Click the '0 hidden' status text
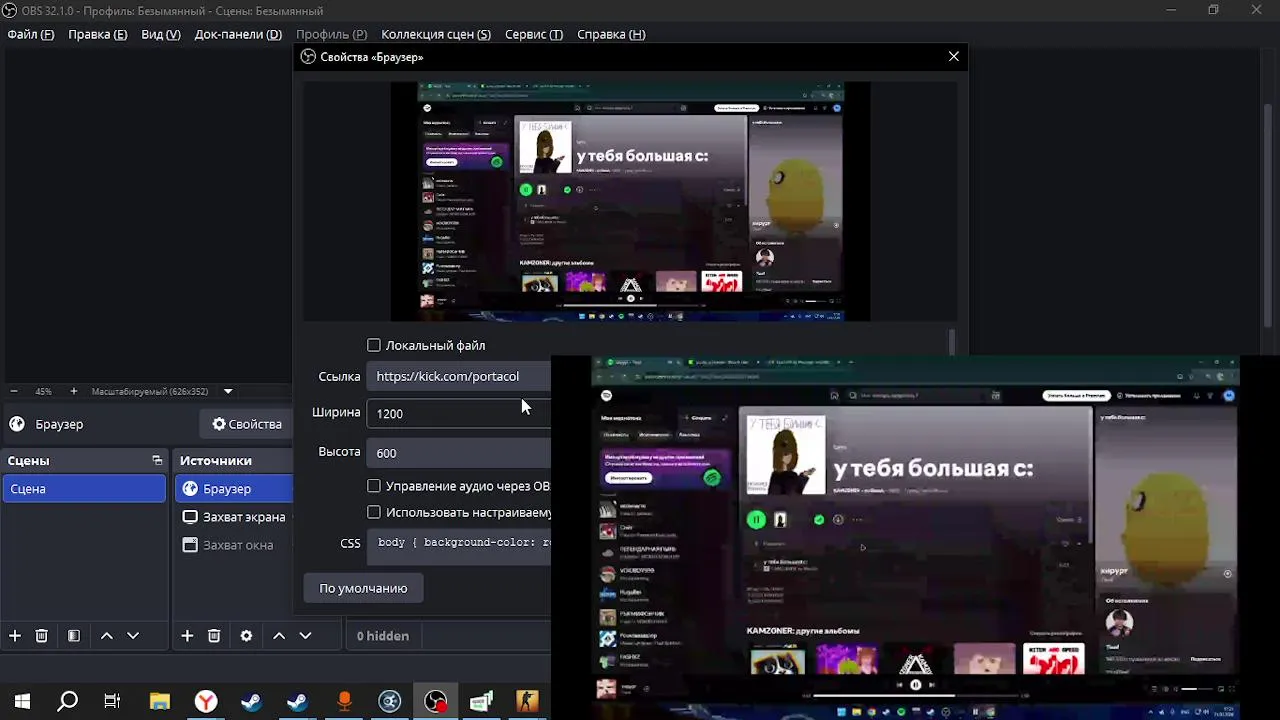The width and height of the screenshot is (1280, 720). click(x=382, y=636)
